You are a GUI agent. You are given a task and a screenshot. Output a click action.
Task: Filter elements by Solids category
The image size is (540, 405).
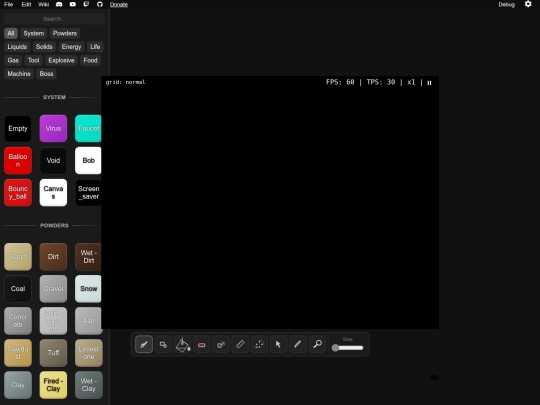pos(44,47)
